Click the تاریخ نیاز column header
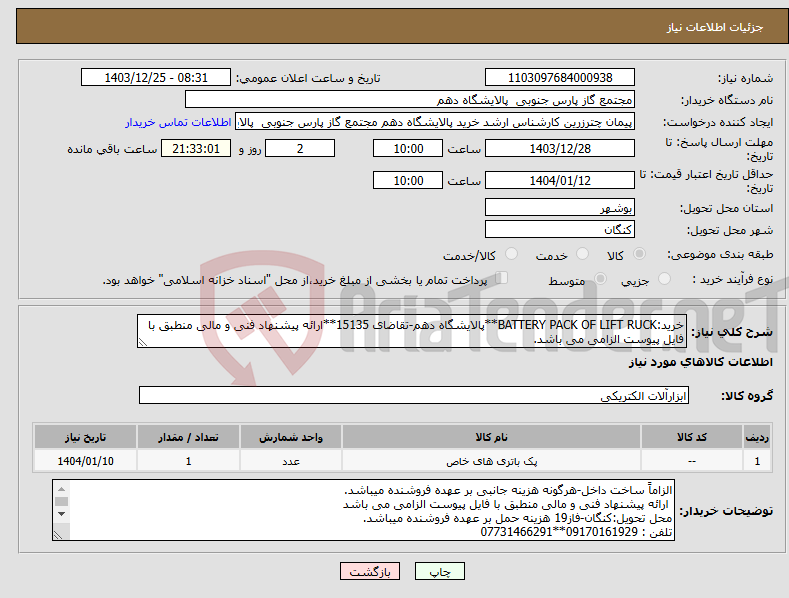 [85, 437]
